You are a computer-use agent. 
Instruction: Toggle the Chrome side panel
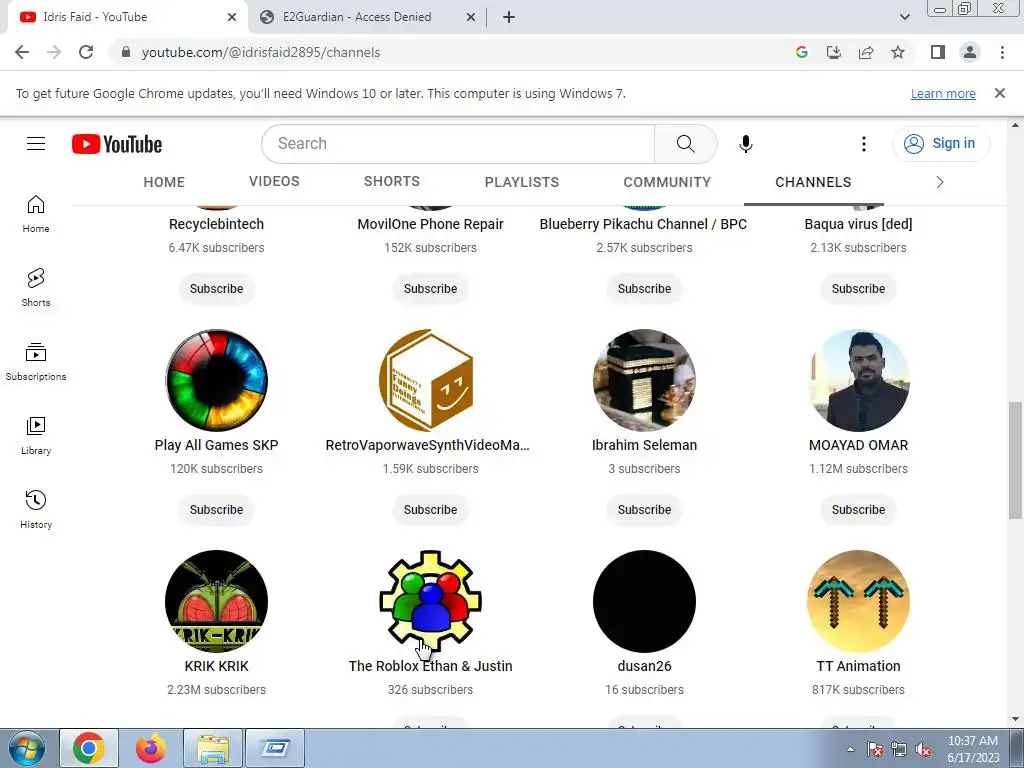point(938,52)
